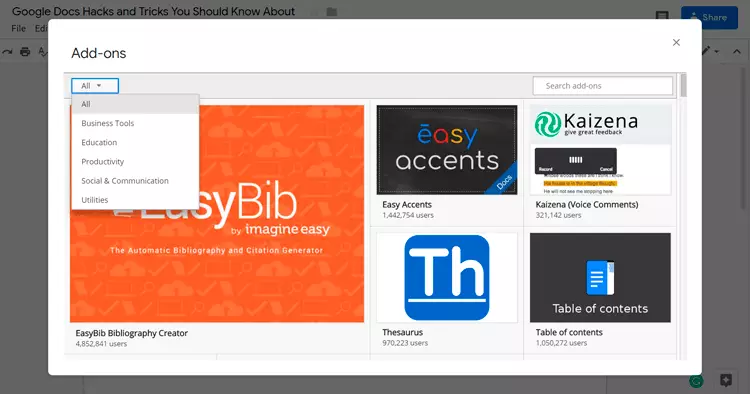The width and height of the screenshot is (750, 394).
Task: Select All in category list
Action: (135, 104)
